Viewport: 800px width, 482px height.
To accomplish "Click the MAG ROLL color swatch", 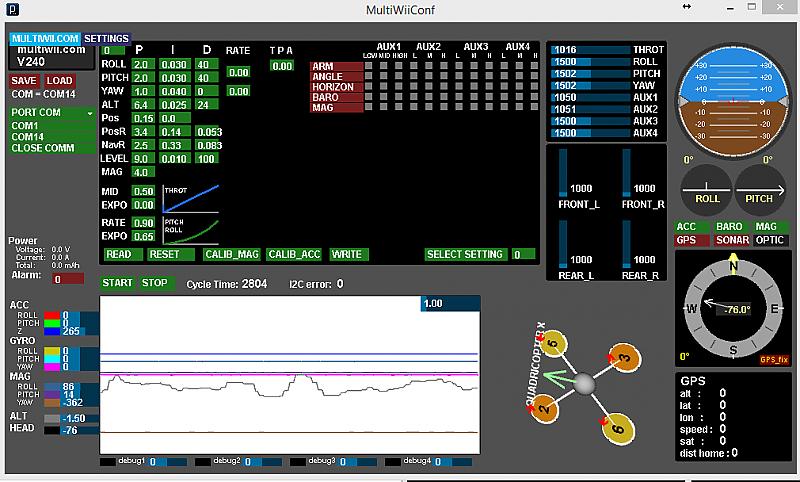I will (52, 387).
